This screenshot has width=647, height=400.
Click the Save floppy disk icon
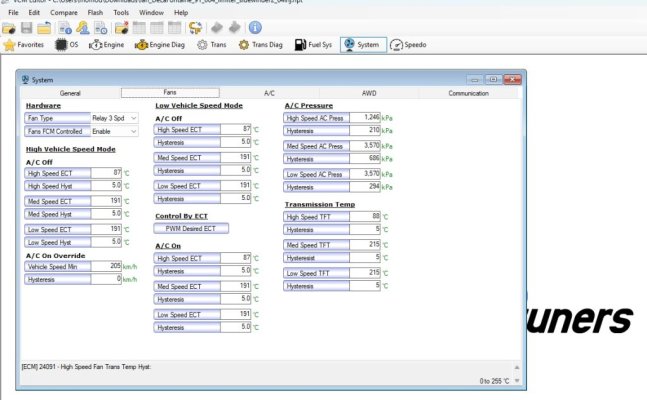[26, 28]
